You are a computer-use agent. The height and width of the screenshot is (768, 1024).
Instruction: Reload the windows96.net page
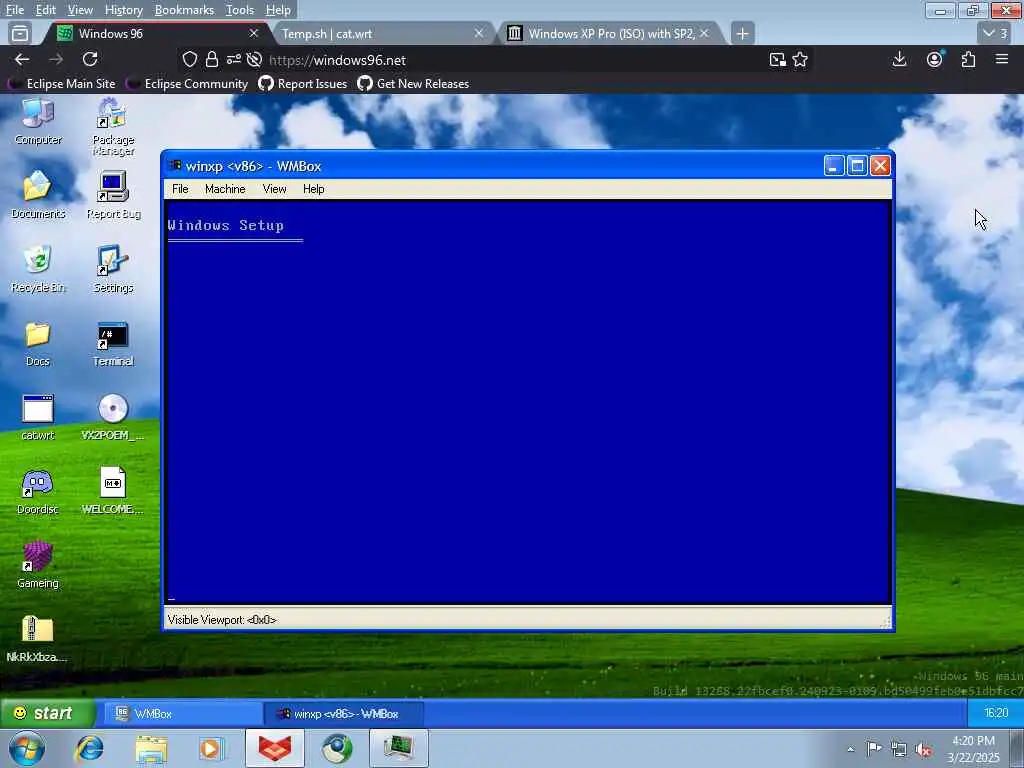click(x=90, y=59)
